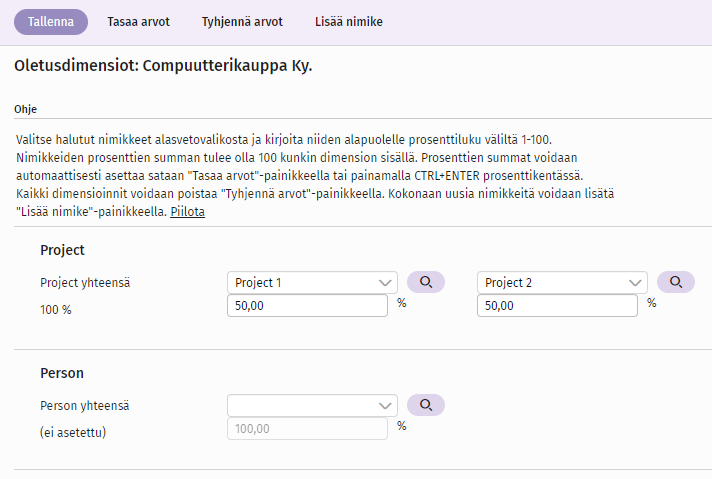
Task: Click the 'Project yhteensä' label
Action: (85, 283)
